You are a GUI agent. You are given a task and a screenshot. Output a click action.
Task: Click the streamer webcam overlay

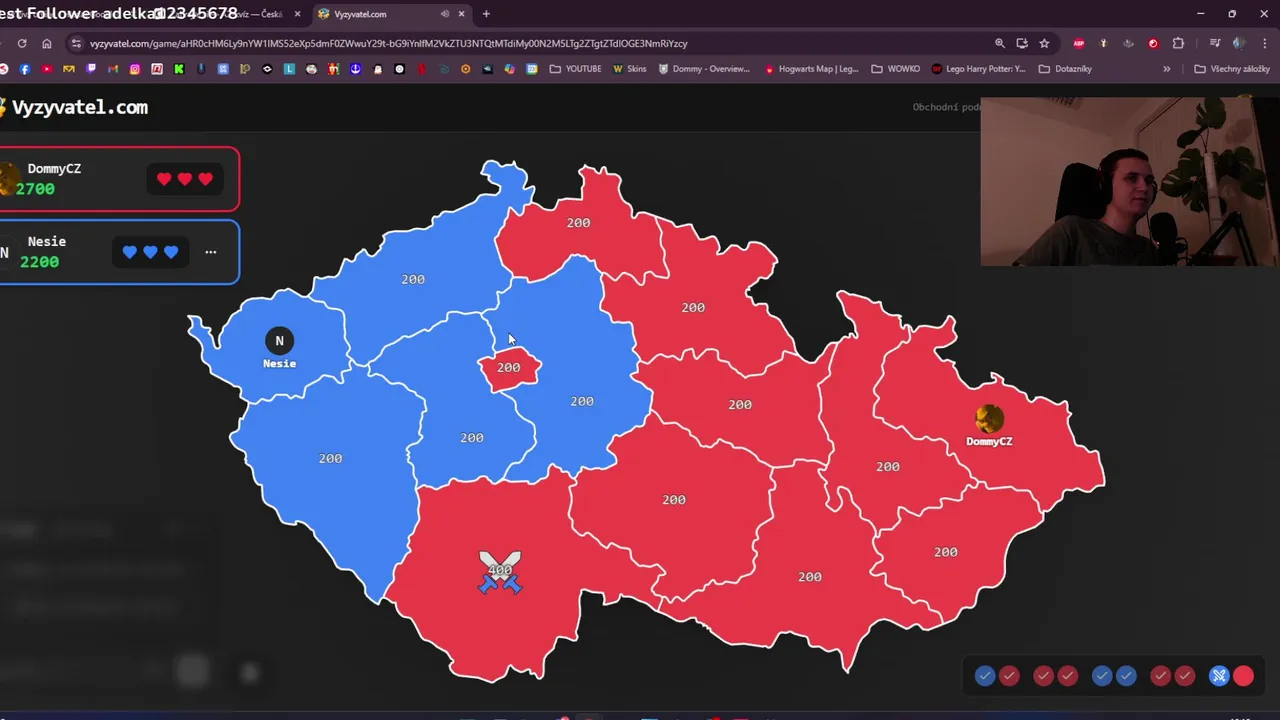point(1130,181)
